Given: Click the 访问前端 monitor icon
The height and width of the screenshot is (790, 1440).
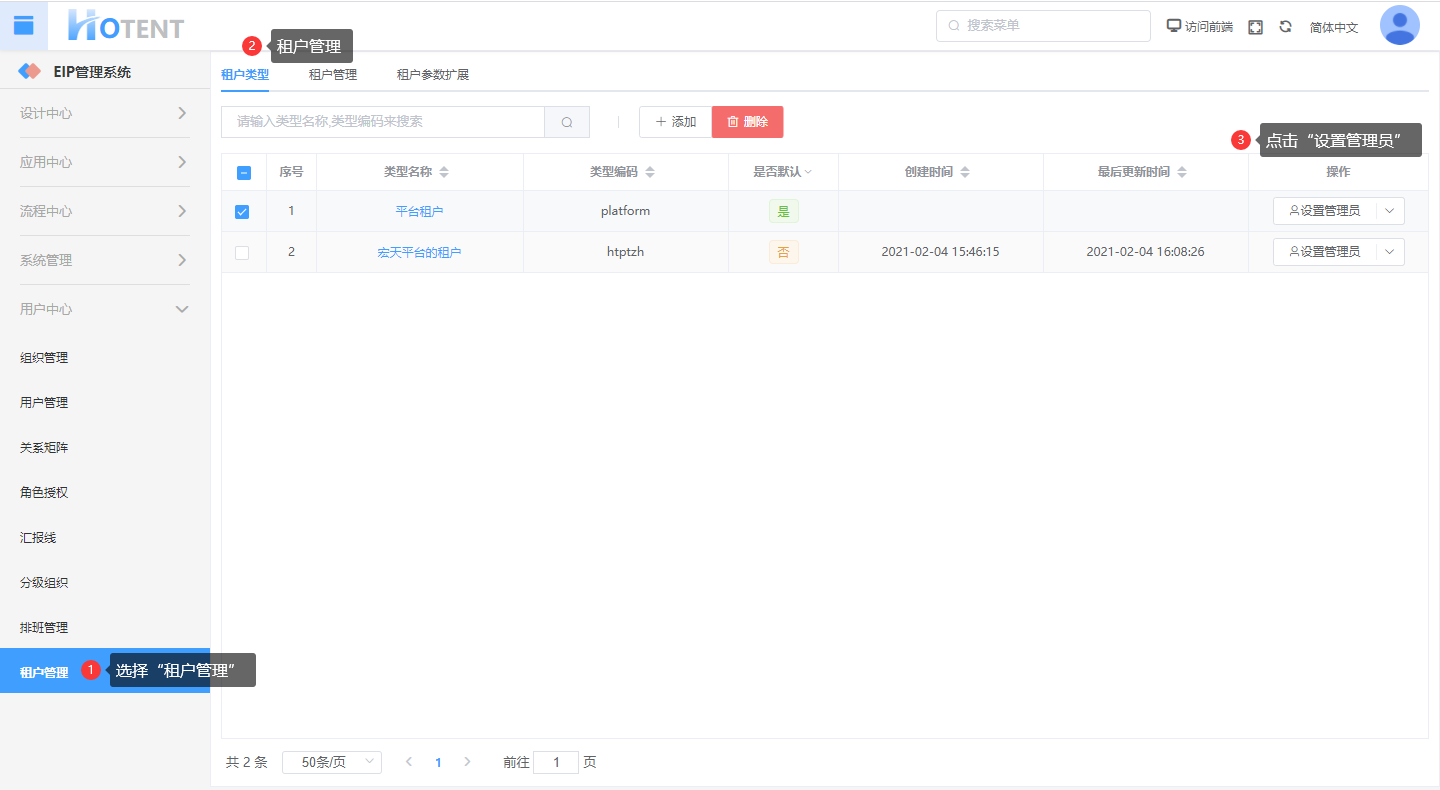Looking at the screenshot, I should pyautogui.click(x=1174, y=26).
